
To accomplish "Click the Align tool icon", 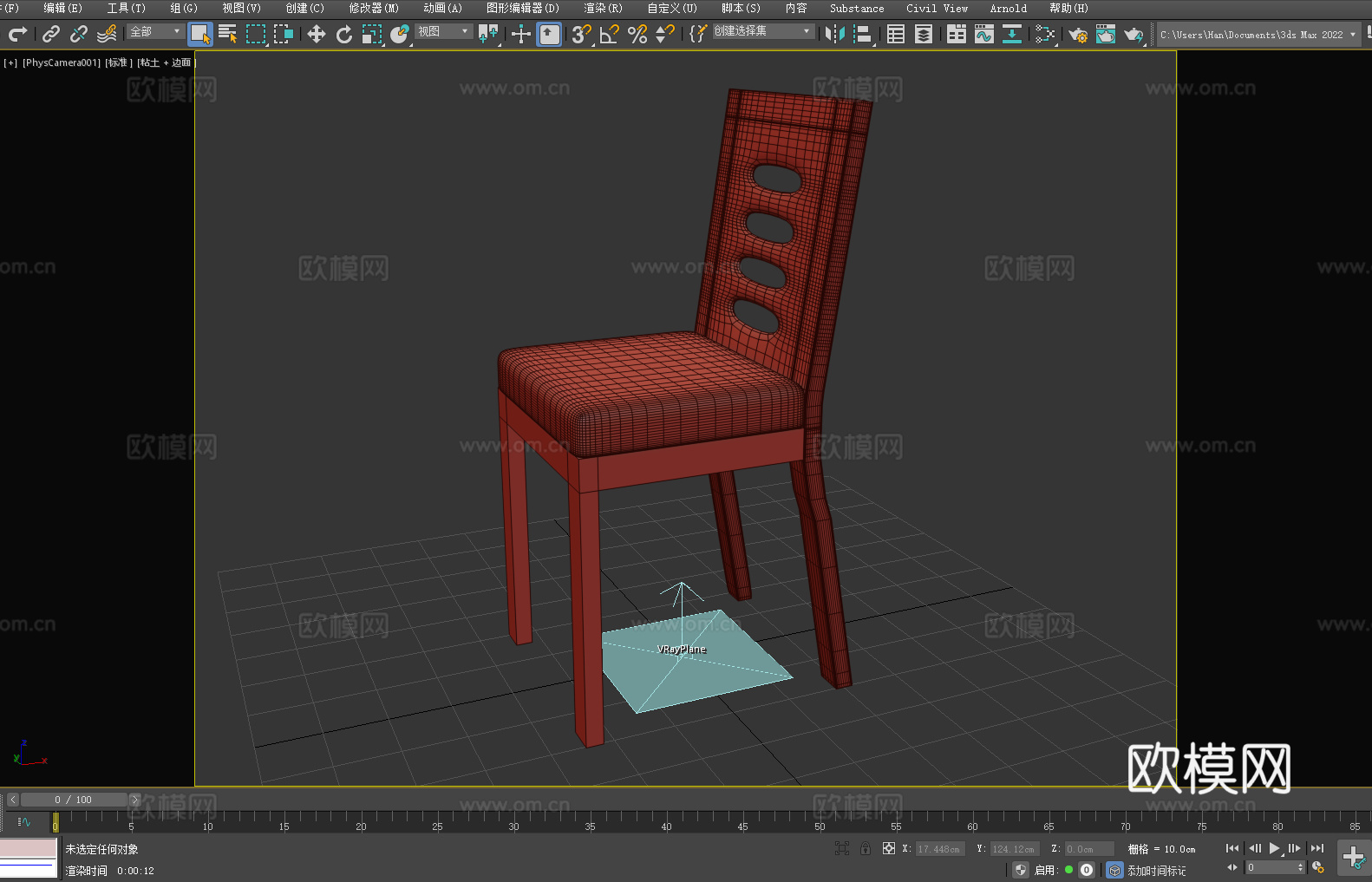I will [863, 34].
